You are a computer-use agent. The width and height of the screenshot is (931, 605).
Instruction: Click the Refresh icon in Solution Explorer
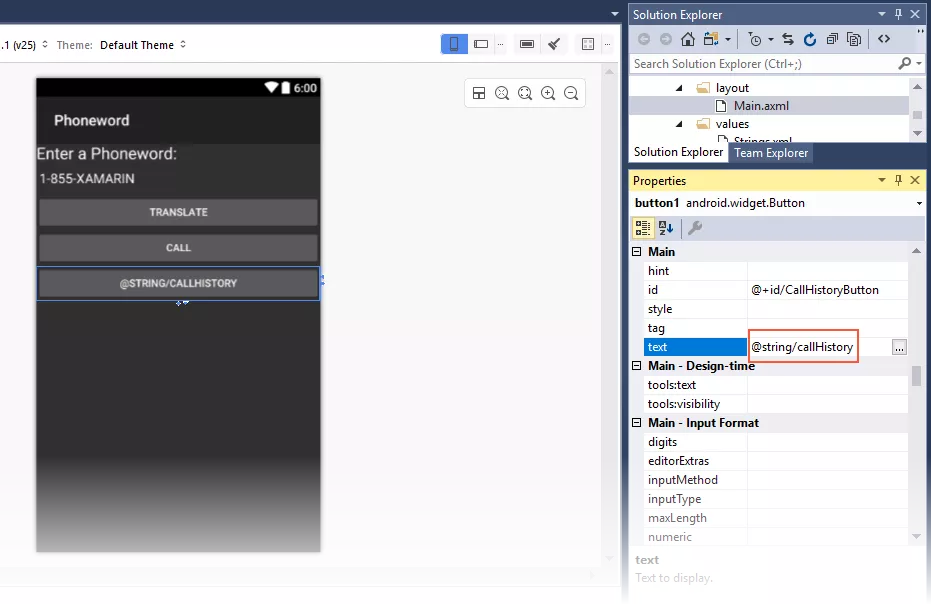click(x=810, y=39)
